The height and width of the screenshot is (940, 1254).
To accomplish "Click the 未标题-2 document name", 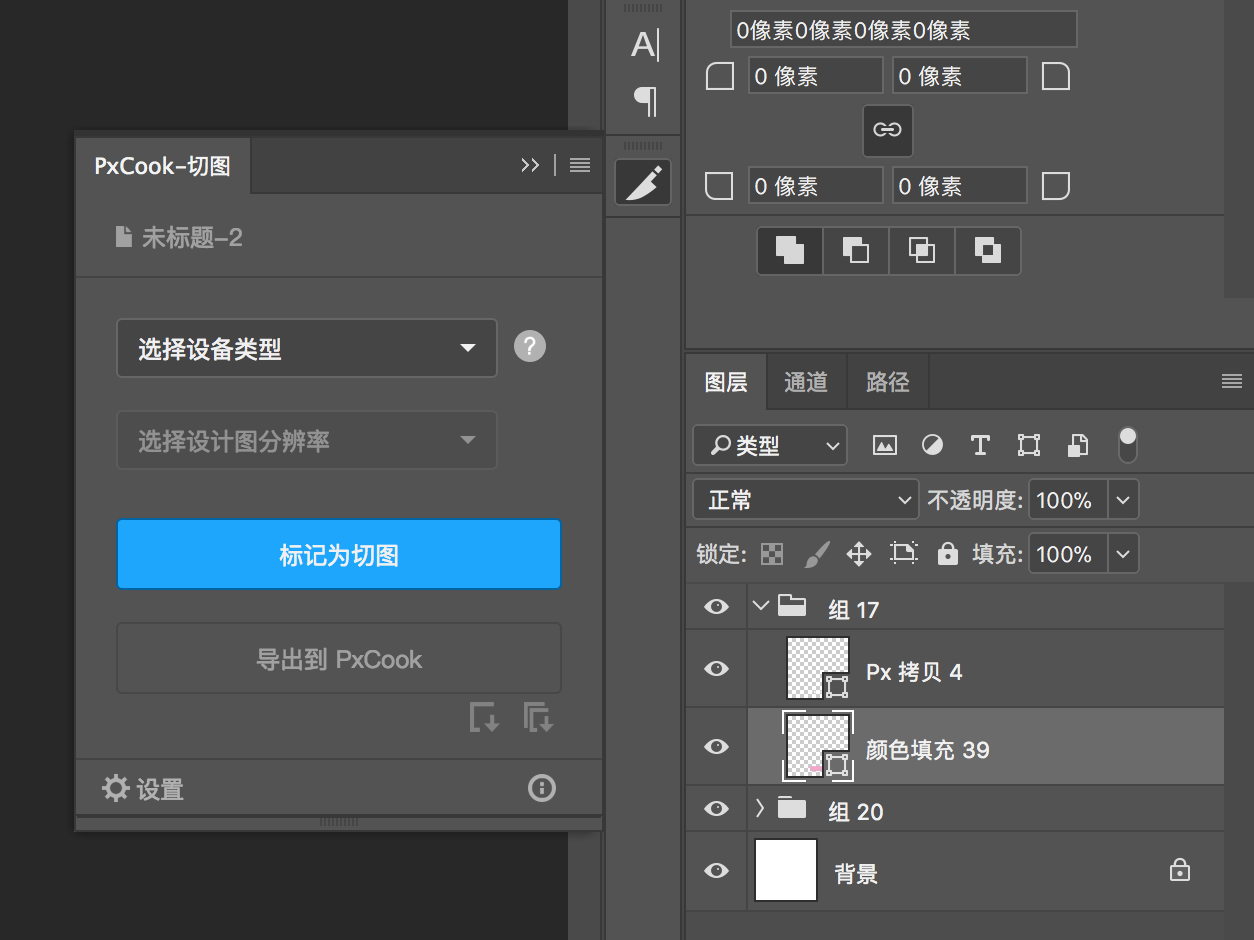I will [192, 237].
